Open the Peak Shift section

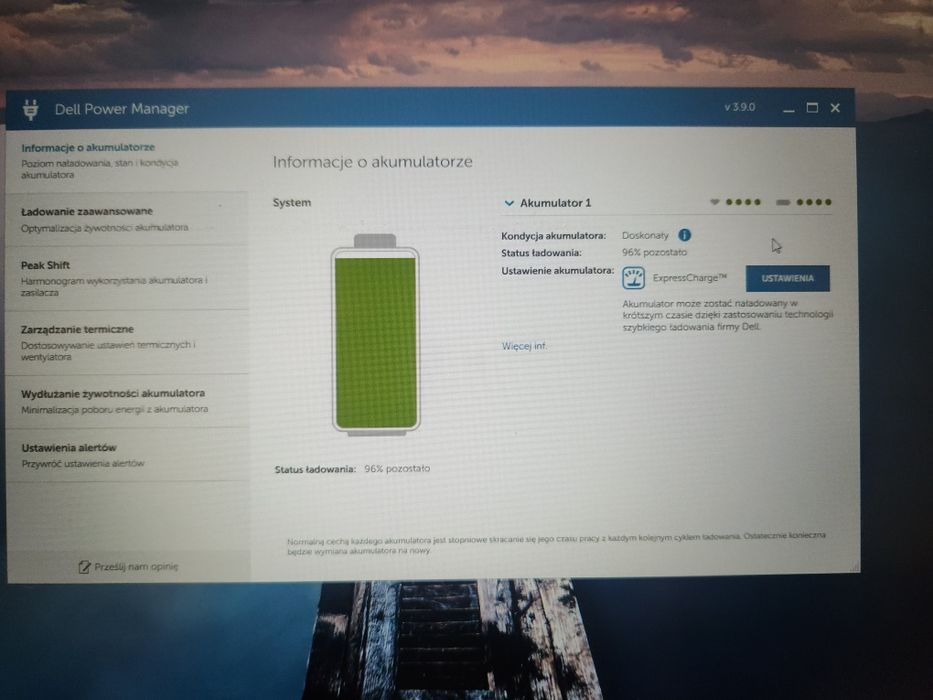click(x=127, y=277)
